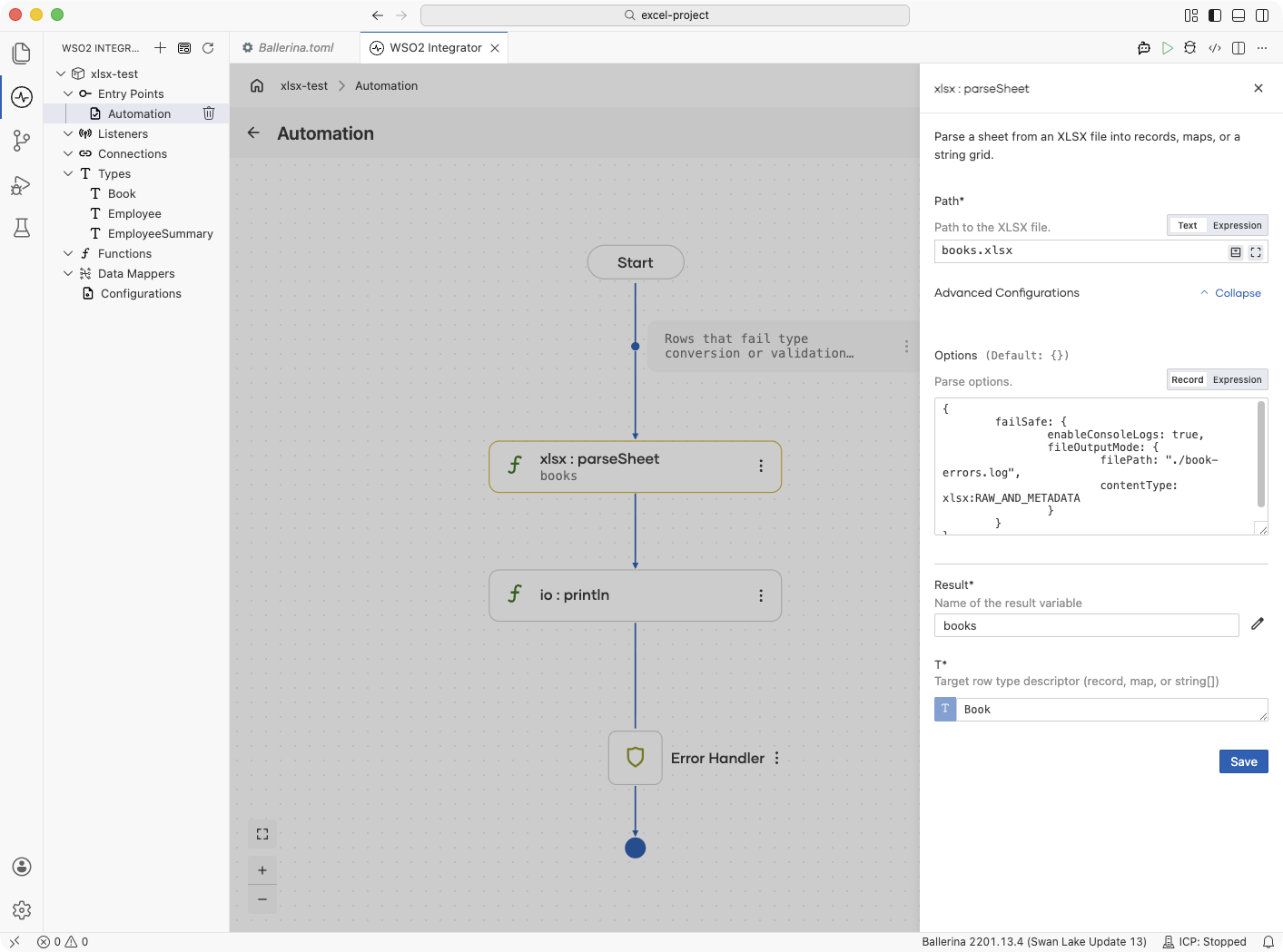Delete the Automation entry point via trash icon
This screenshot has width=1283, height=952.
209,113
